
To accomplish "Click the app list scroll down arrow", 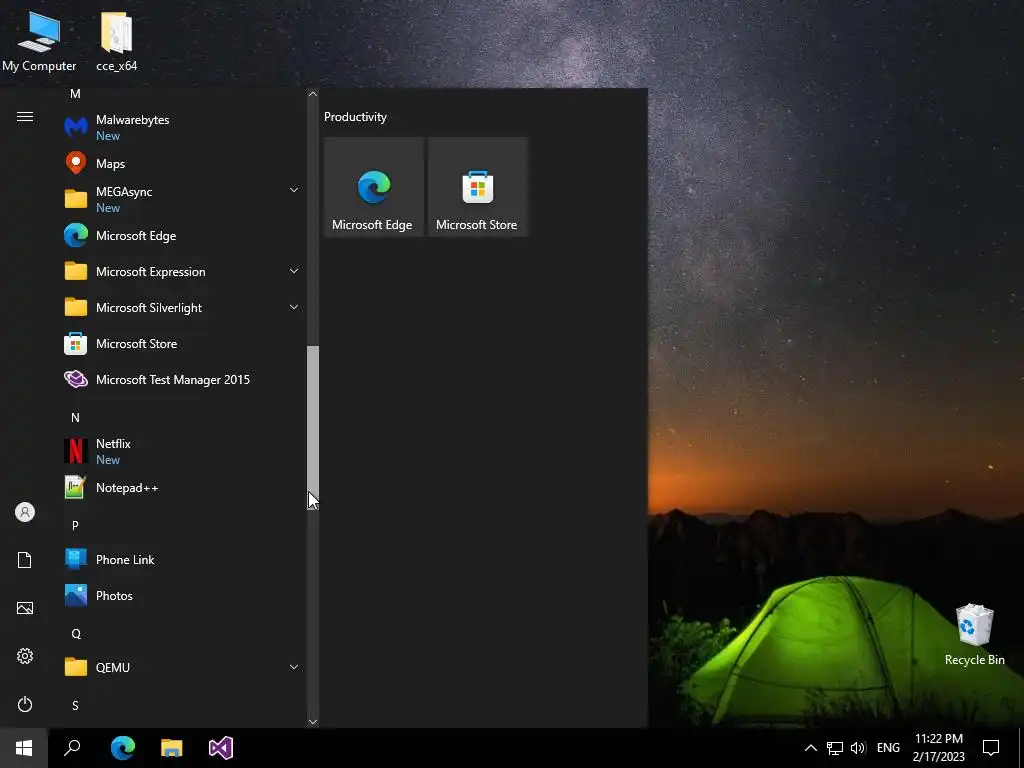I will click(x=313, y=722).
